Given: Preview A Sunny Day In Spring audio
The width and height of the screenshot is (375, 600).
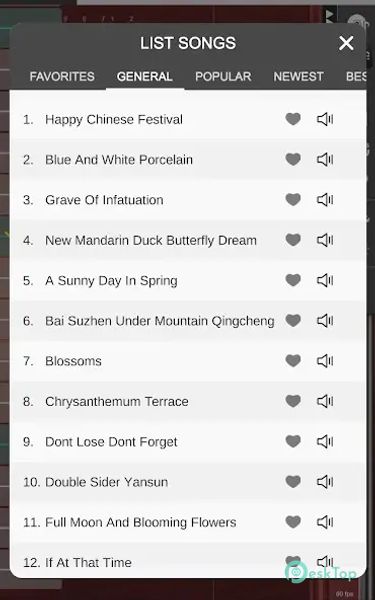Looking at the screenshot, I should pos(325,280).
